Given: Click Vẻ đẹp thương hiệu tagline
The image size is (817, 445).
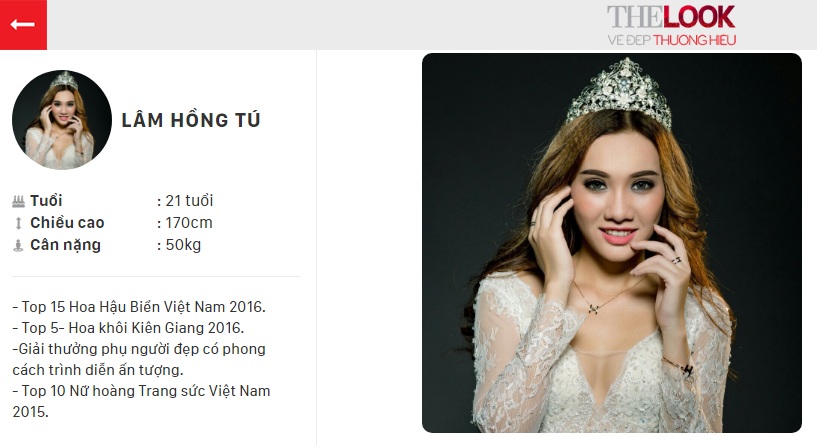Looking at the screenshot, I should pos(672,40).
